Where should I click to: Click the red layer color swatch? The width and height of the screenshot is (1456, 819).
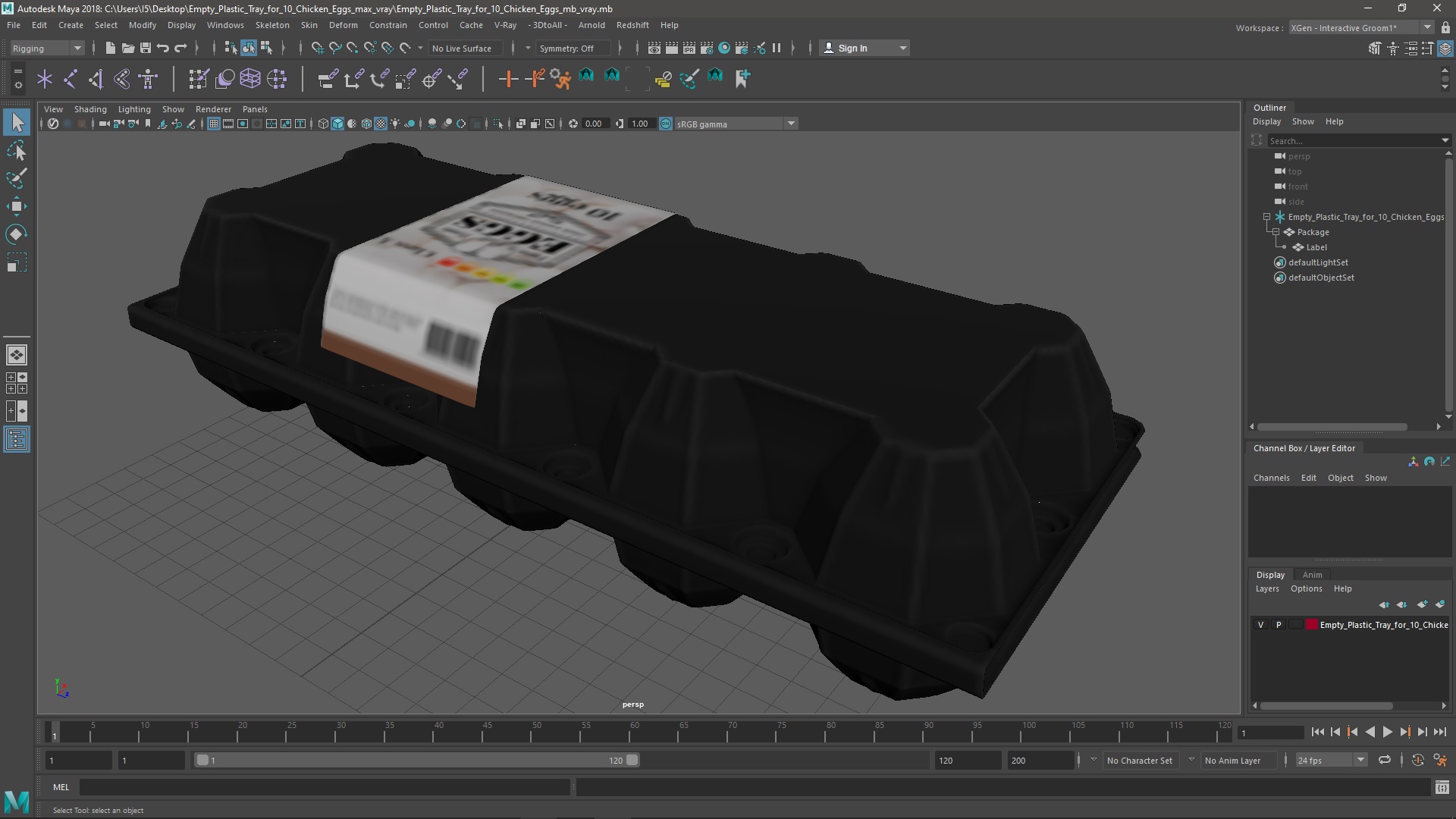coord(1311,625)
